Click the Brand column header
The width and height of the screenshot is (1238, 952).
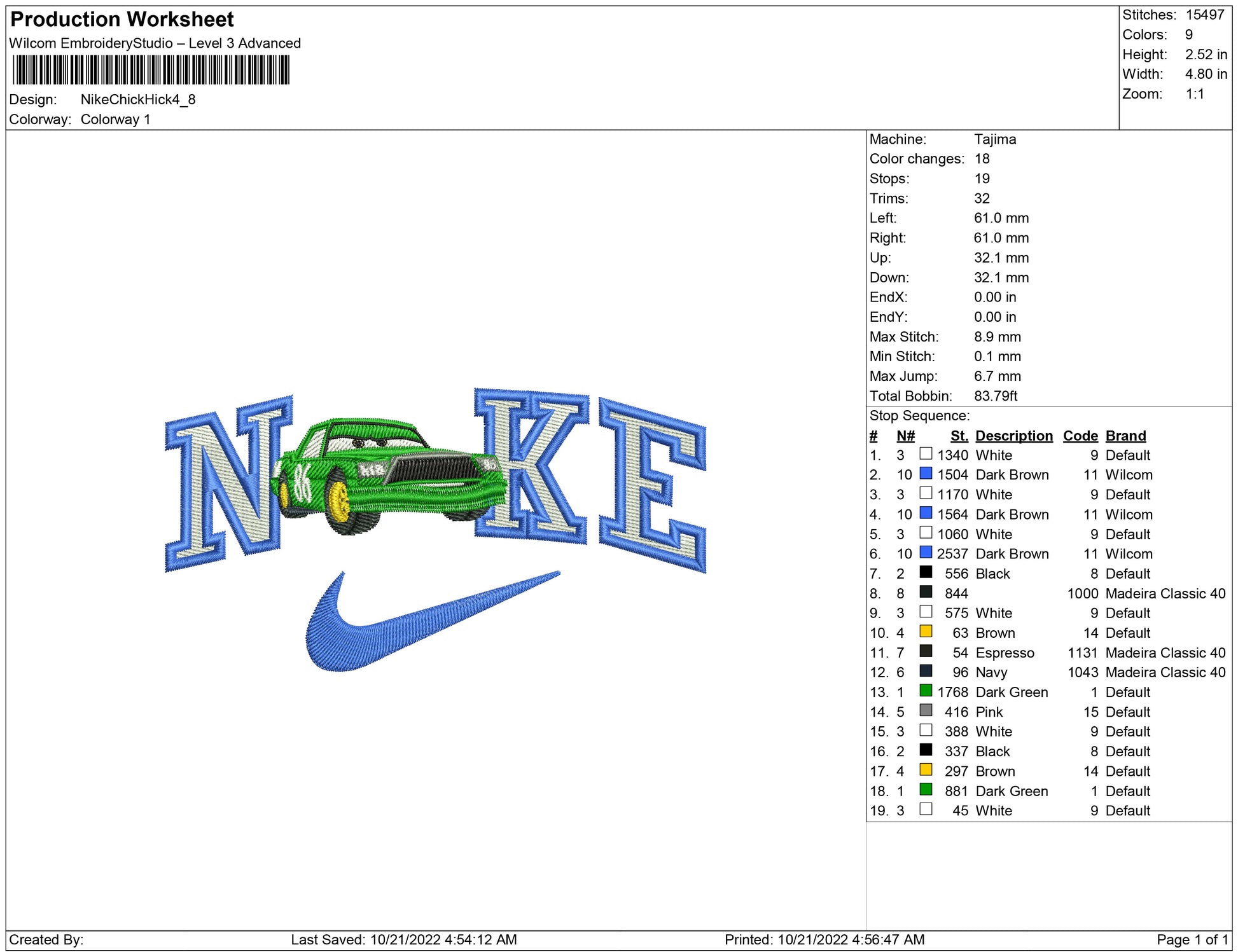click(1125, 436)
